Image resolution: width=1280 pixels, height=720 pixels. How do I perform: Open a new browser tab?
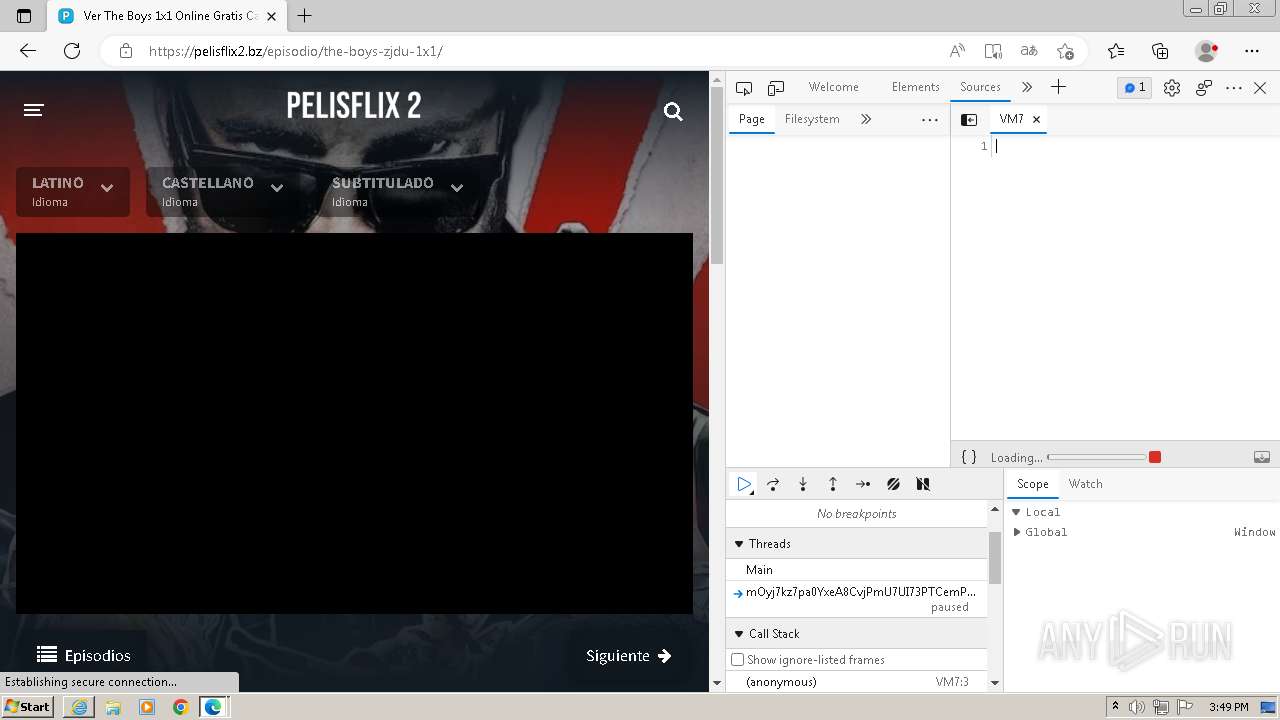[x=305, y=15]
